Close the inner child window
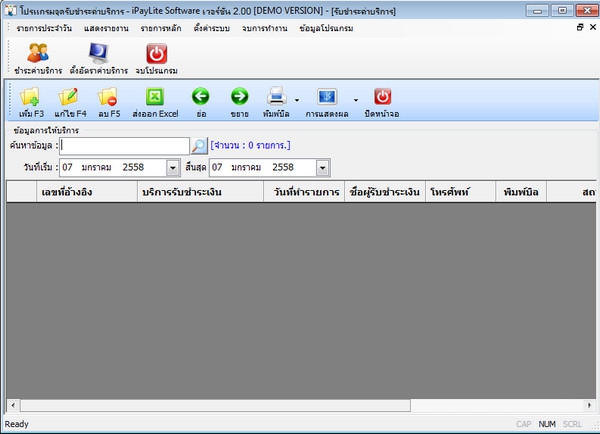 click(x=593, y=27)
